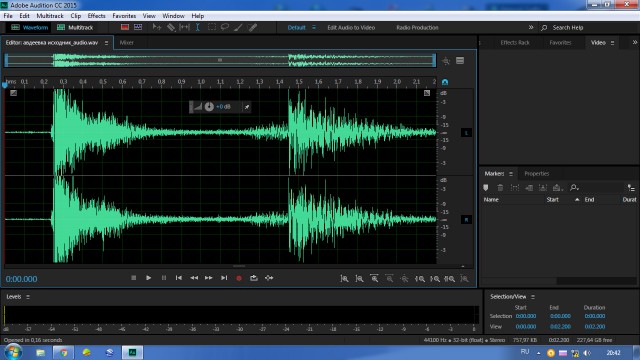Open the Effects Rack tab
640x360 pixels.
click(515, 42)
